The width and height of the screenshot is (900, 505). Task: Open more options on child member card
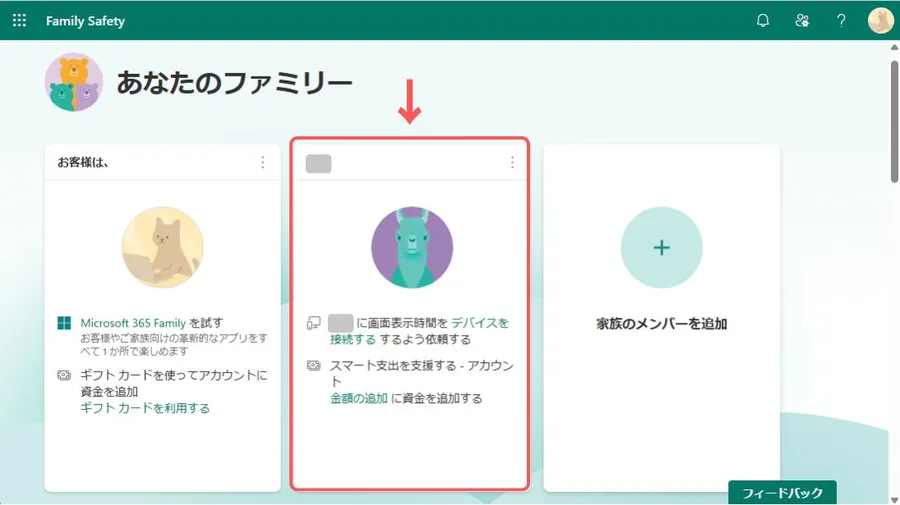512,162
